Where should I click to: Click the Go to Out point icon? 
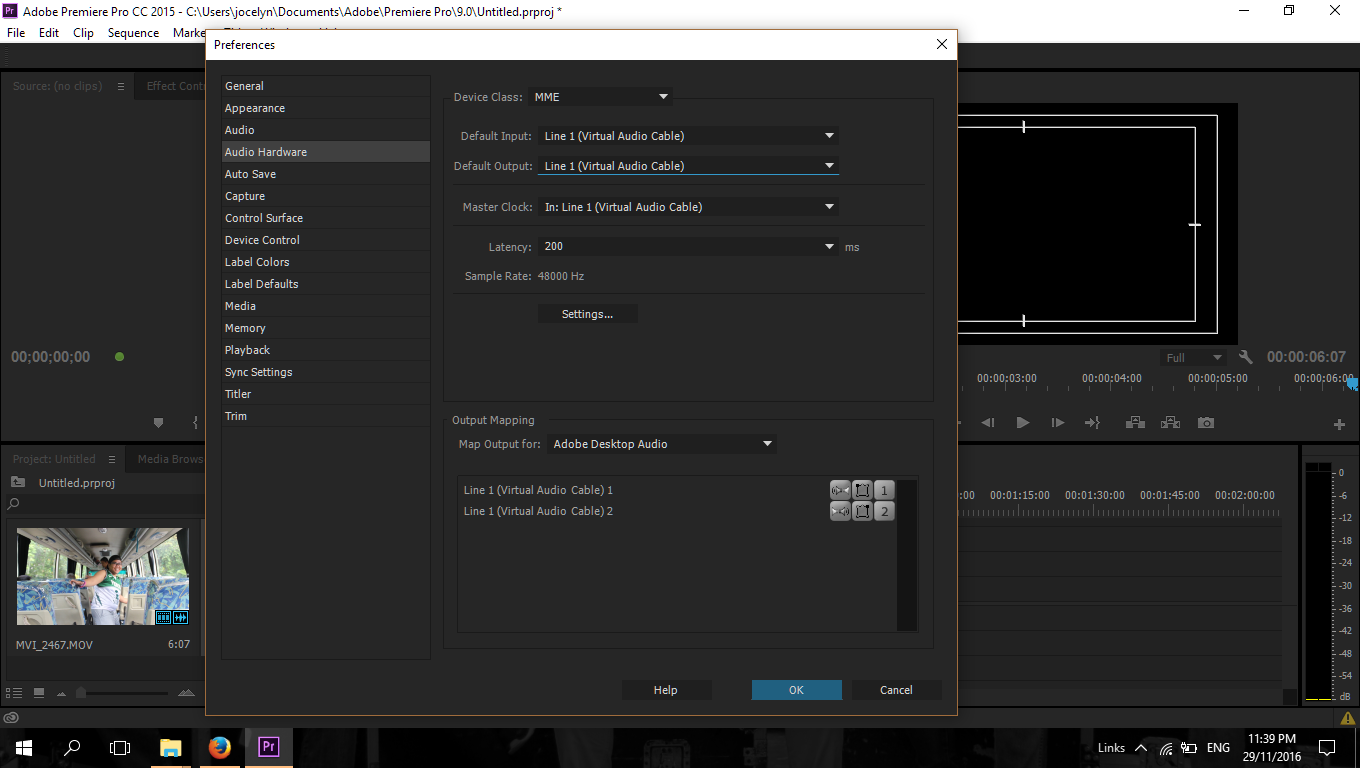(1092, 423)
